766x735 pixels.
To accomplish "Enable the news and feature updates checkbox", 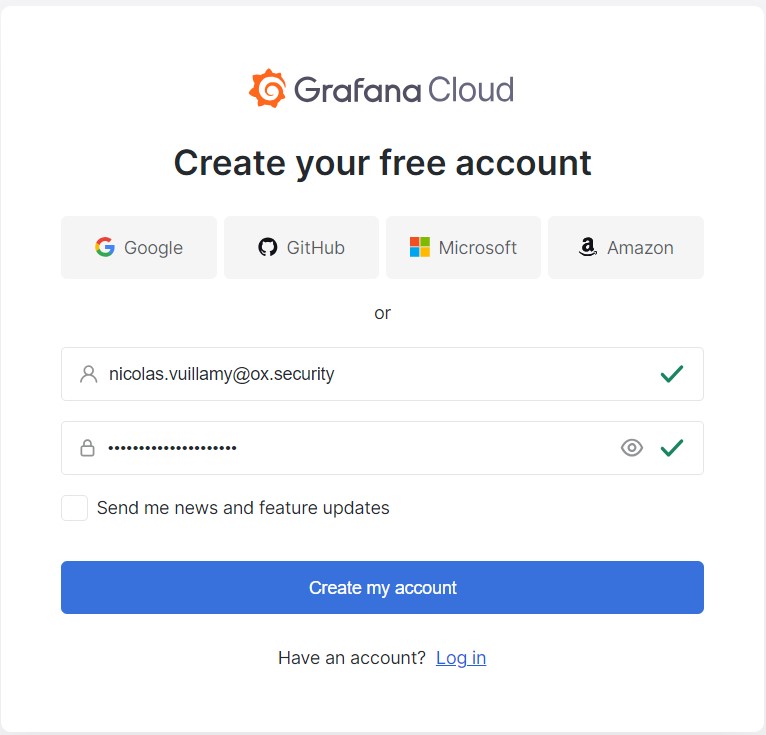I will point(74,508).
